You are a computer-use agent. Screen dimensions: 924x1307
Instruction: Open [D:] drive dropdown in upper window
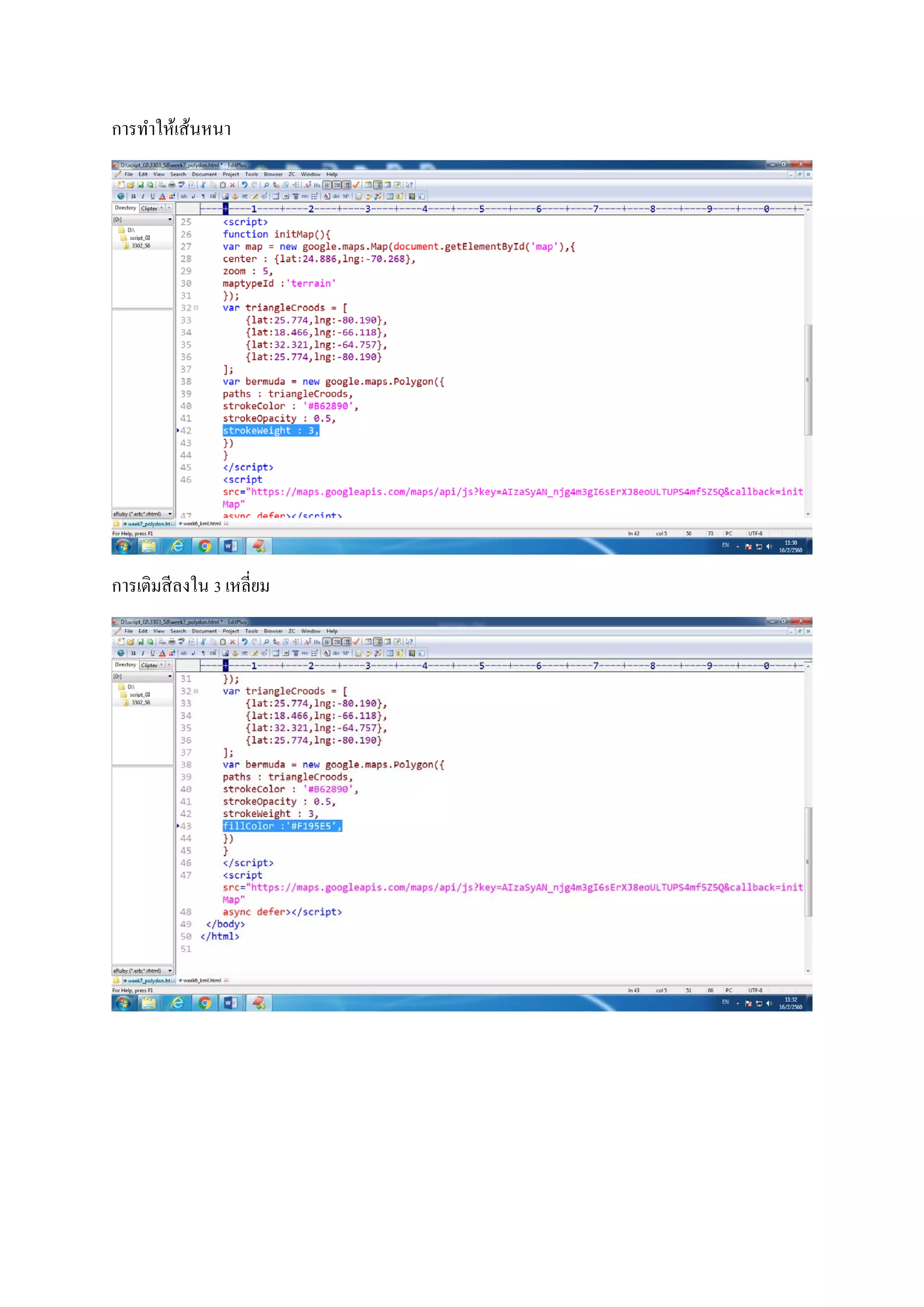[170, 220]
